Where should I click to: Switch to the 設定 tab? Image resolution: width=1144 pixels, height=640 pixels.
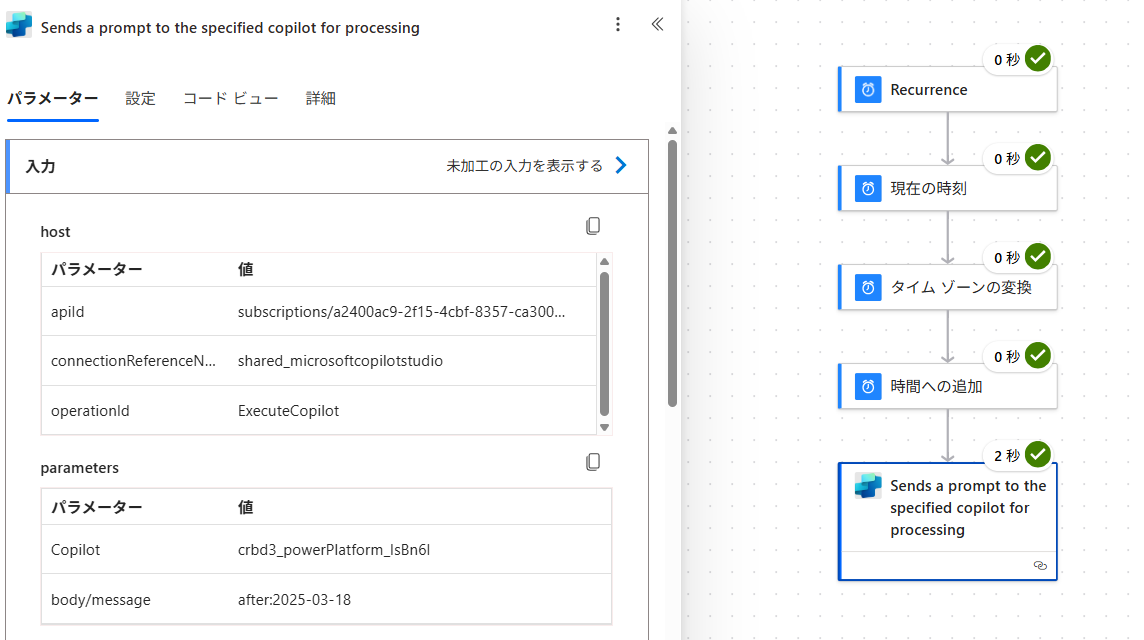pyautogui.click(x=140, y=99)
